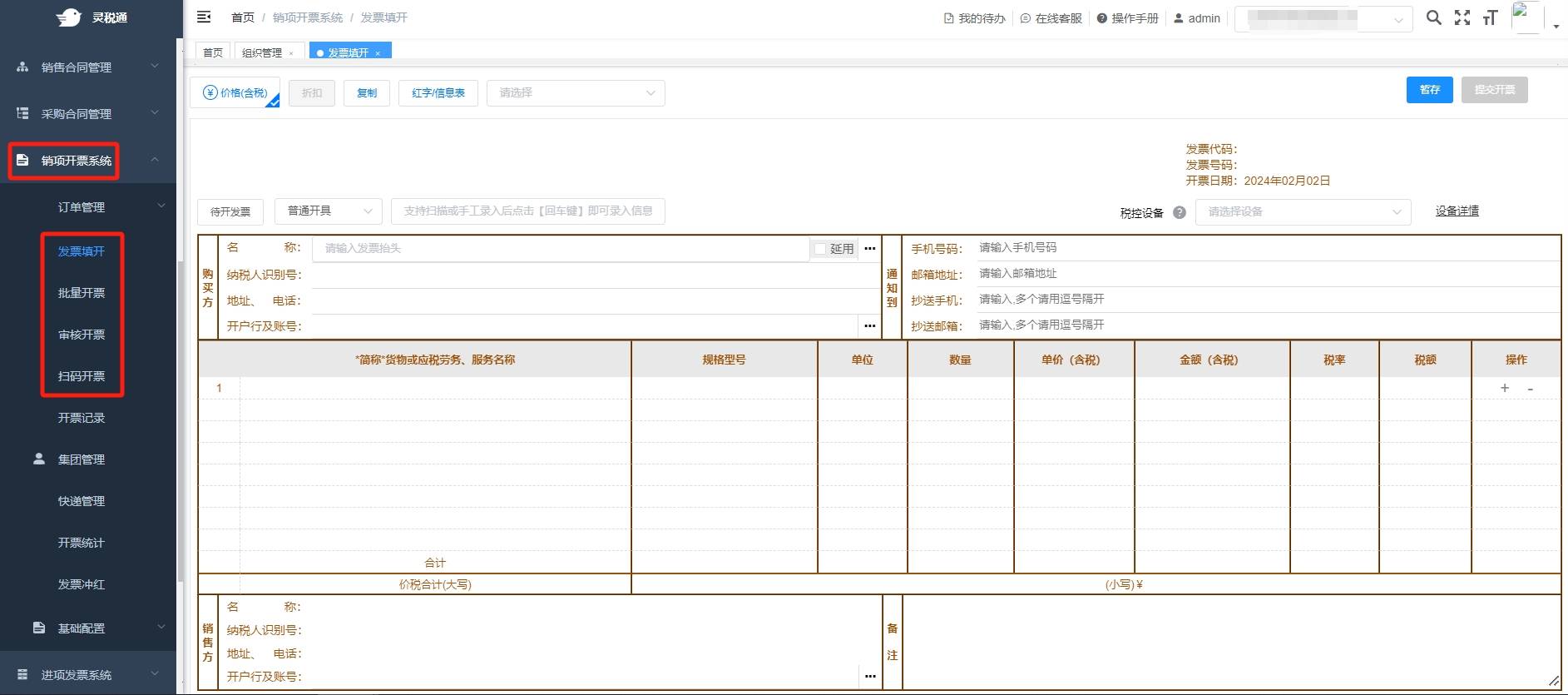Click the 红字信息表 button
The height and width of the screenshot is (695, 1568).
(x=438, y=92)
